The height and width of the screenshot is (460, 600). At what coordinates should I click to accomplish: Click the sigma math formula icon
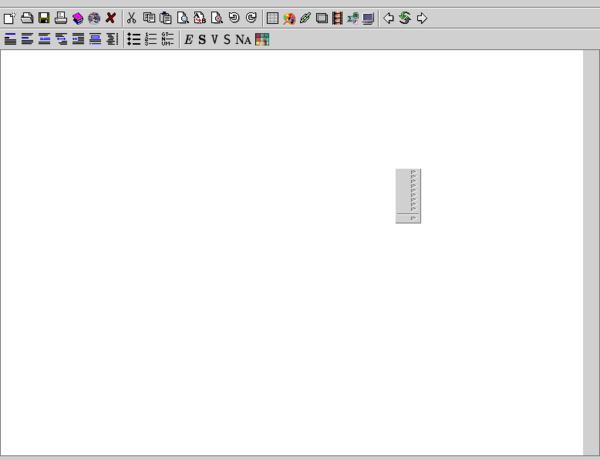click(353, 18)
